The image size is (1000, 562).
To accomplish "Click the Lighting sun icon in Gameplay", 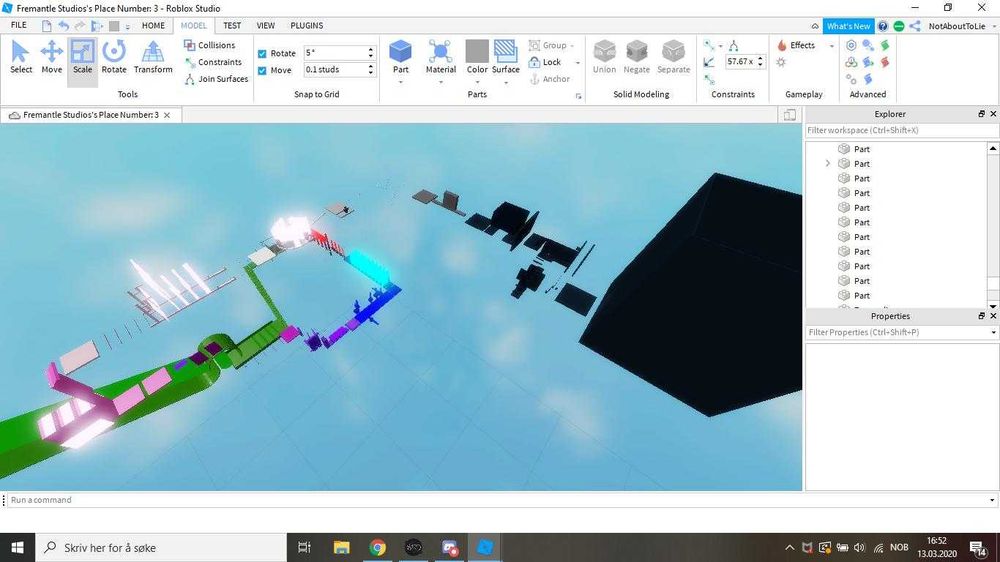I will pos(781,63).
